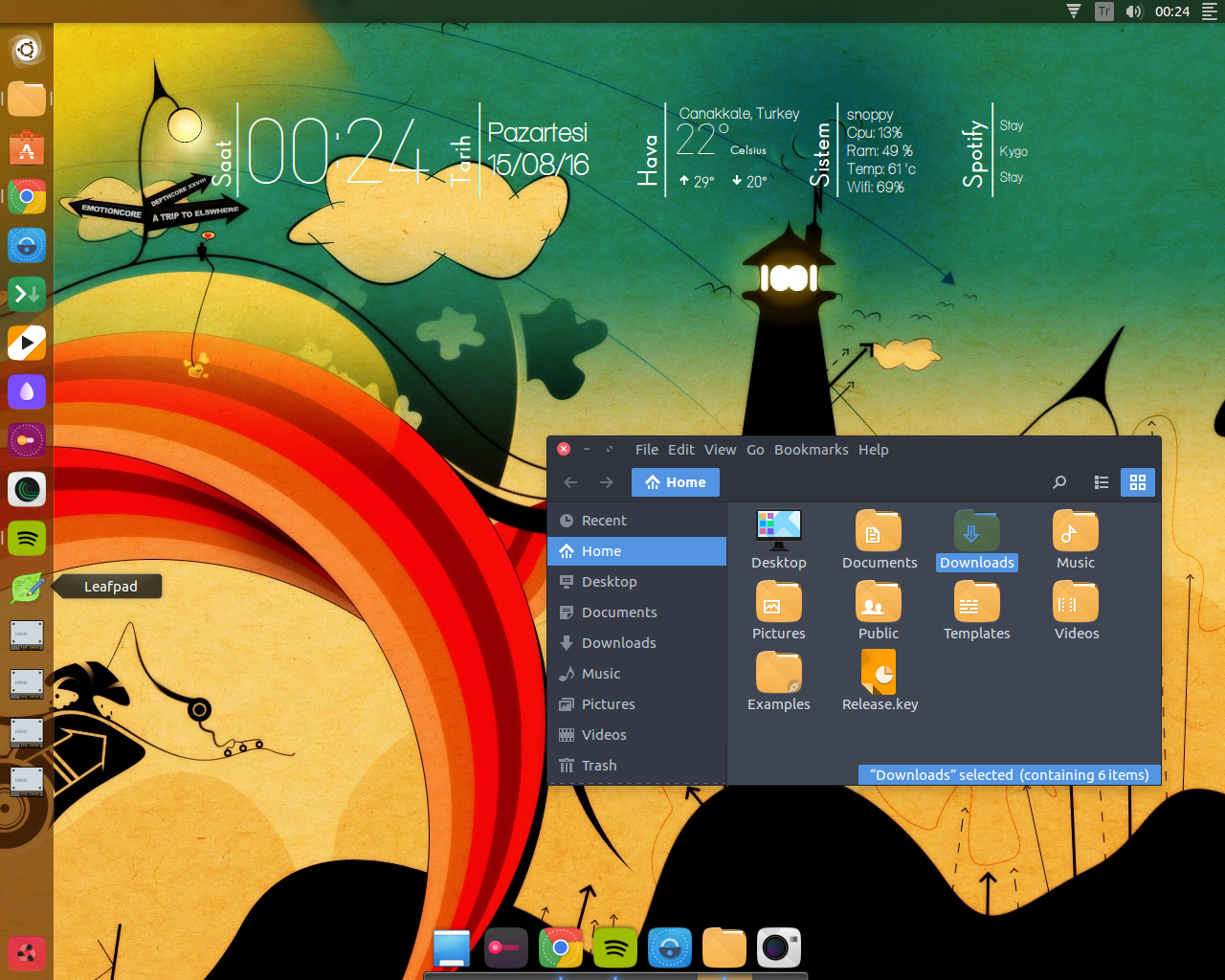Open the network indicator in the top panel

1074,11
